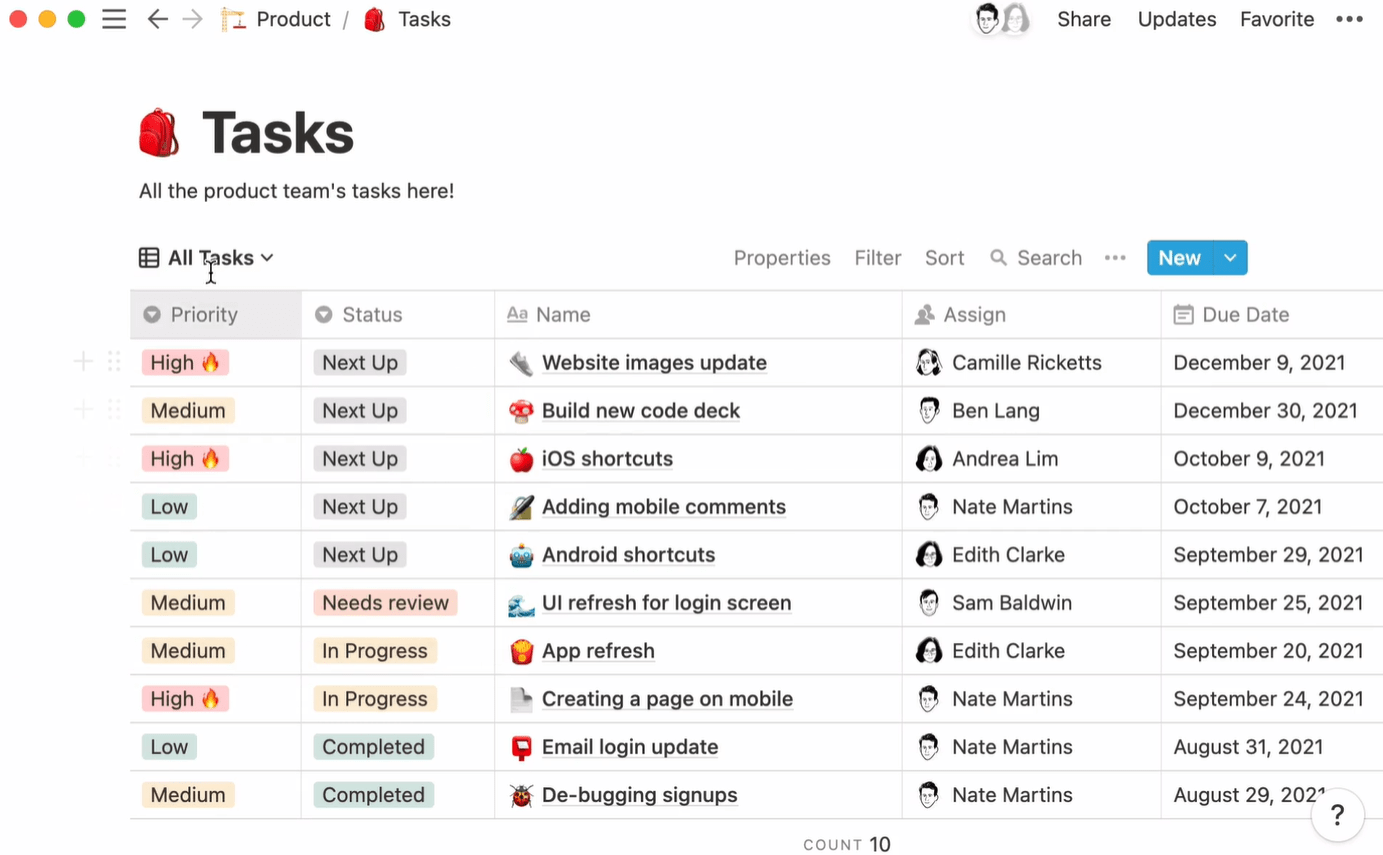Click the wave icon of UI refresh row
This screenshot has height=855, width=1383.
[521, 603]
